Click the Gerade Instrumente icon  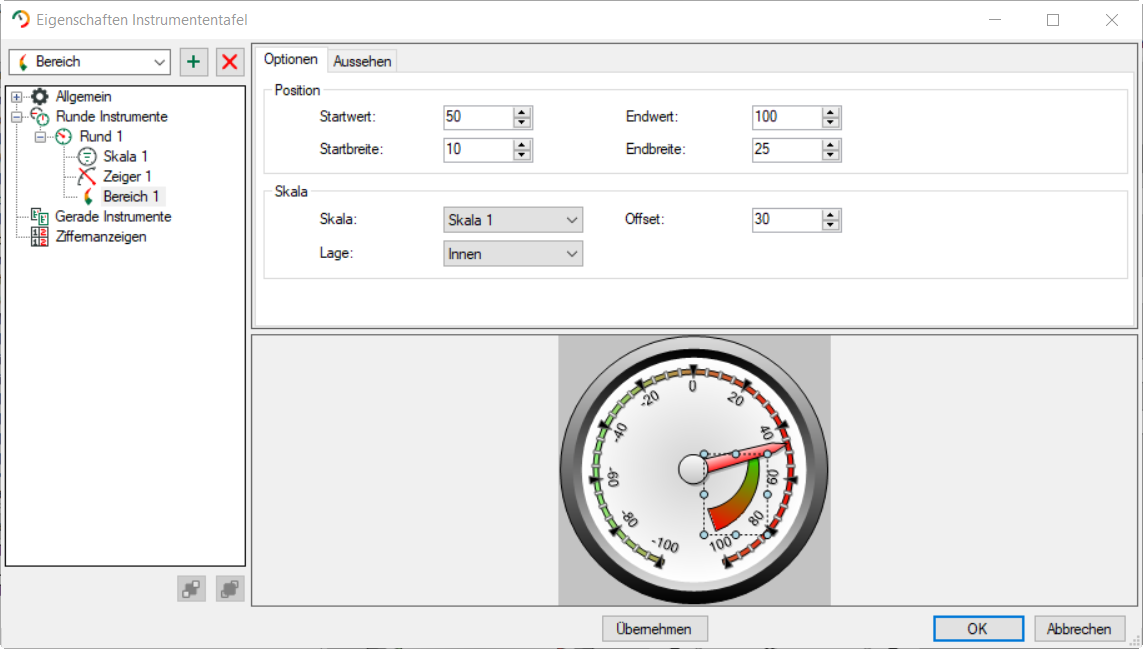pos(40,217)
